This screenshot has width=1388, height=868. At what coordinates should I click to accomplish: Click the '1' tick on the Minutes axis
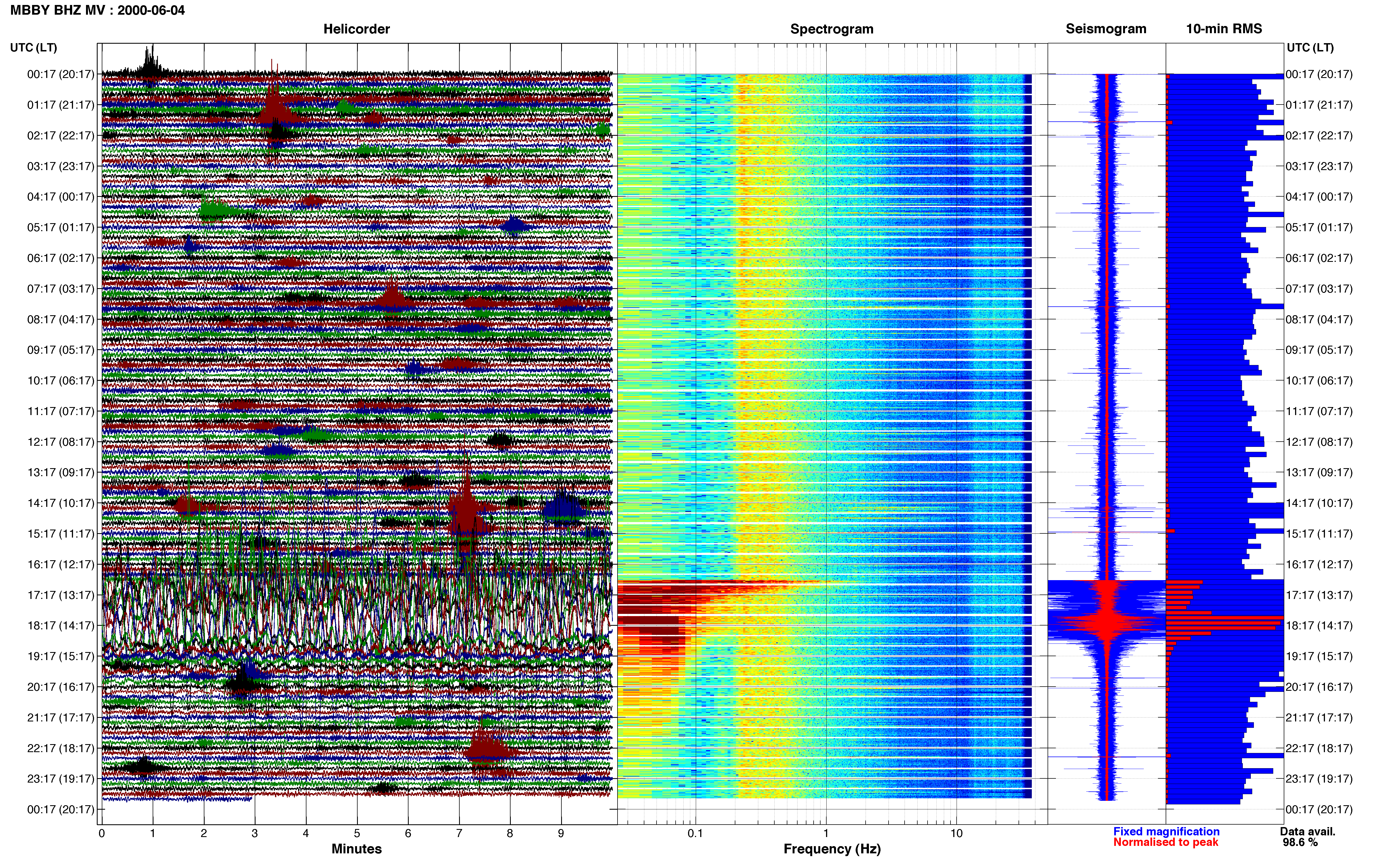coord(153,833)
